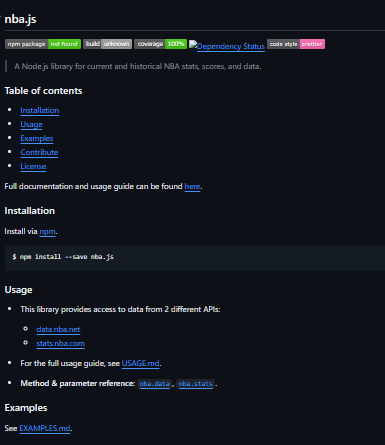385x445 pixels.
Task: Jump to Examples in table of contents
Action: [x=37, y=138]
